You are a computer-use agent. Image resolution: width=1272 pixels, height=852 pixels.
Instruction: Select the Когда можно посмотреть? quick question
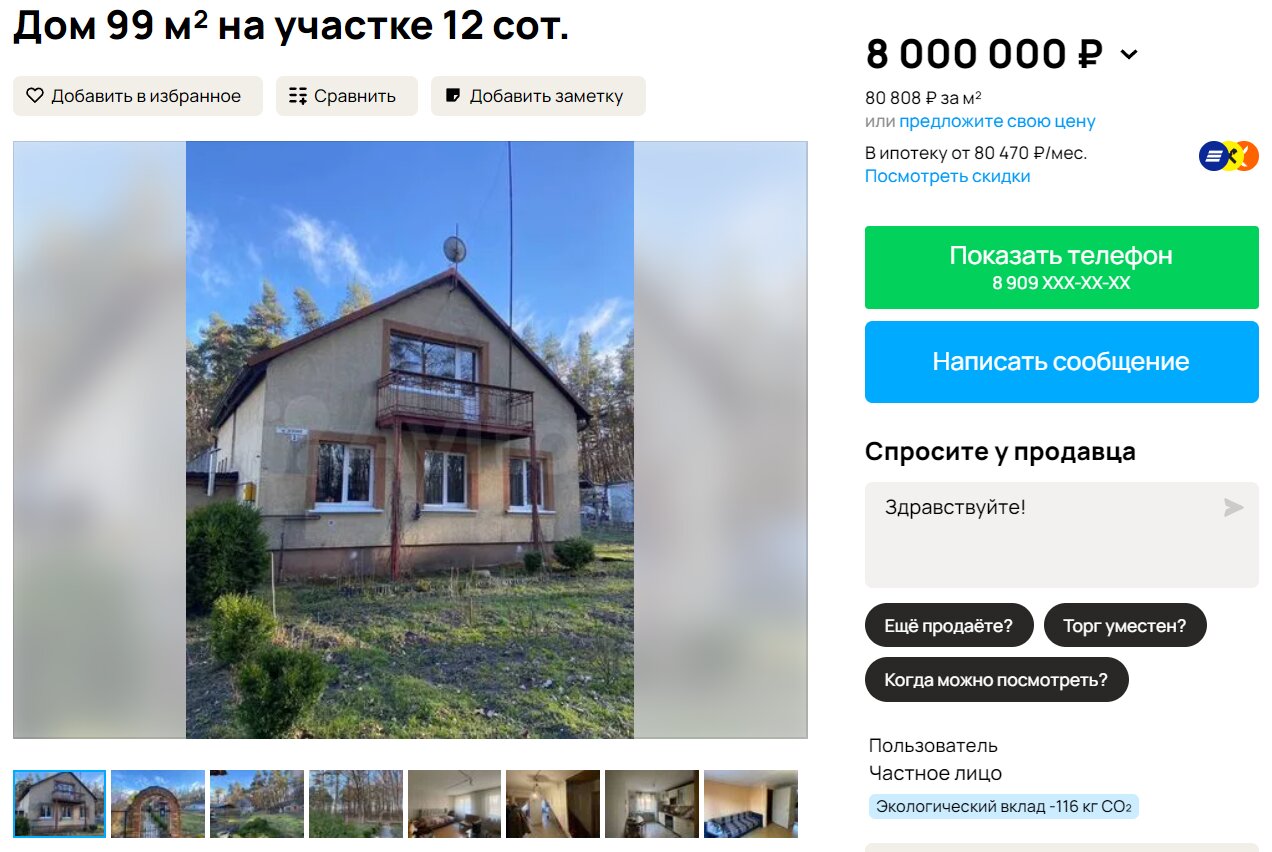[x=996, y=680]
